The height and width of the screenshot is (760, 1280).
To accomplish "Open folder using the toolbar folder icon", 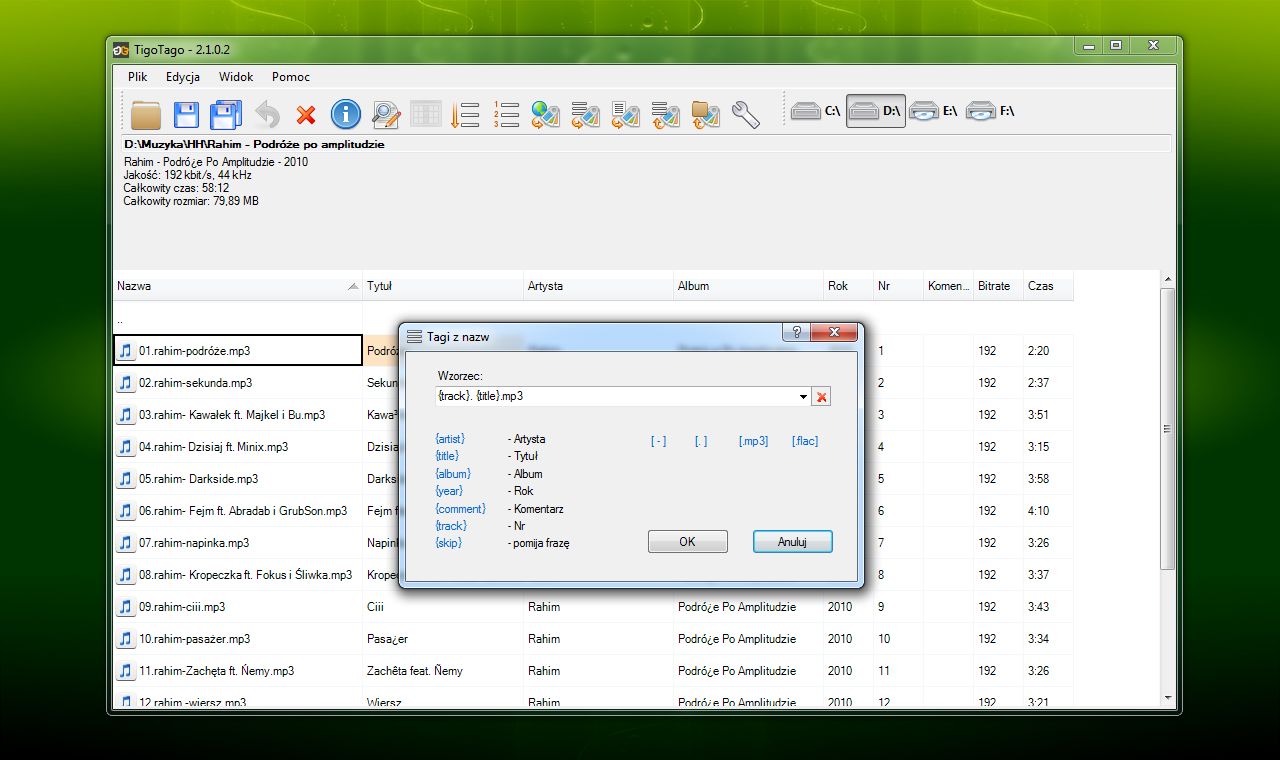I will (146, 113).
